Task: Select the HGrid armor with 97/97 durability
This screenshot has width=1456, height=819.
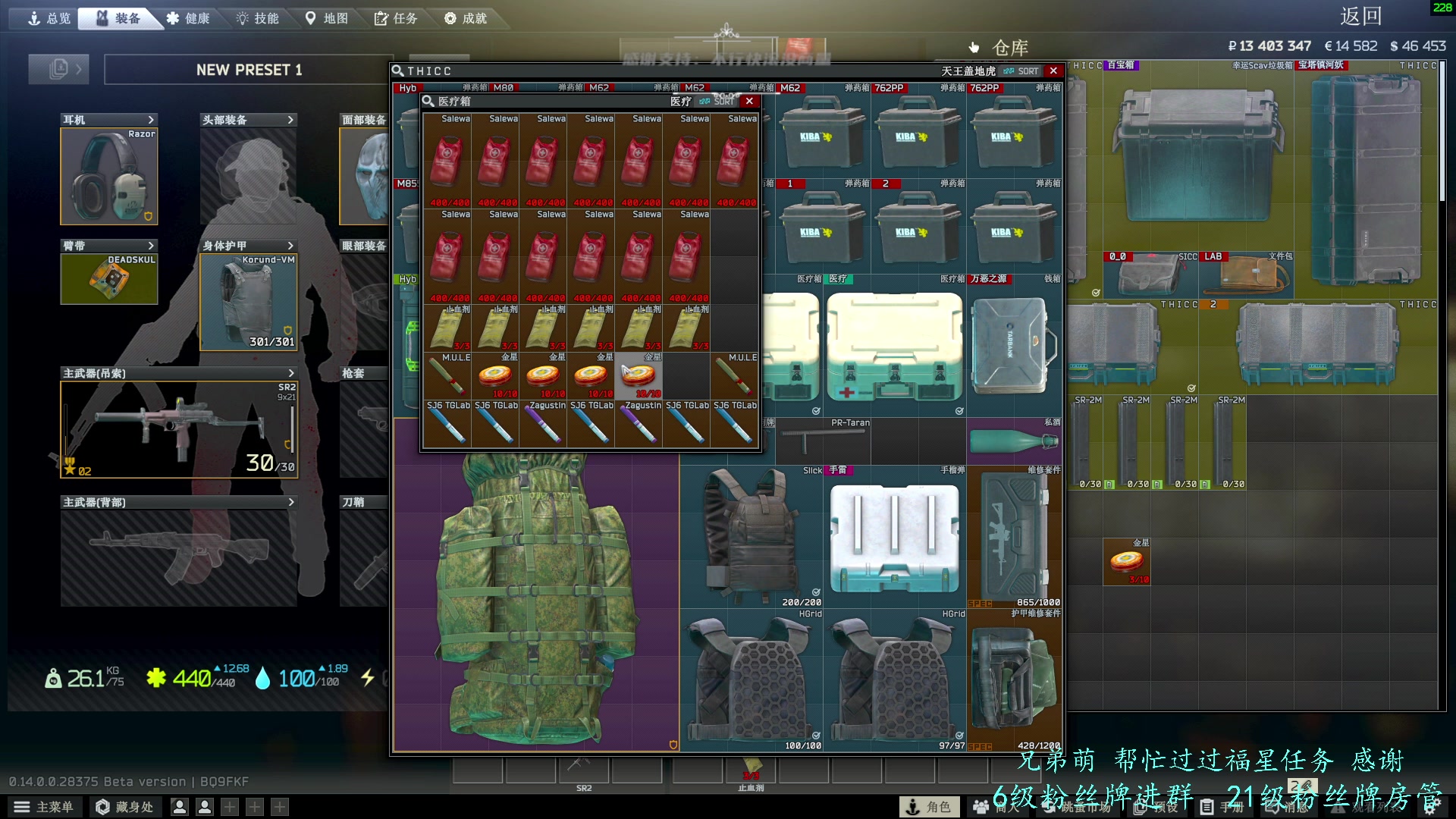Action: point(895,680)
